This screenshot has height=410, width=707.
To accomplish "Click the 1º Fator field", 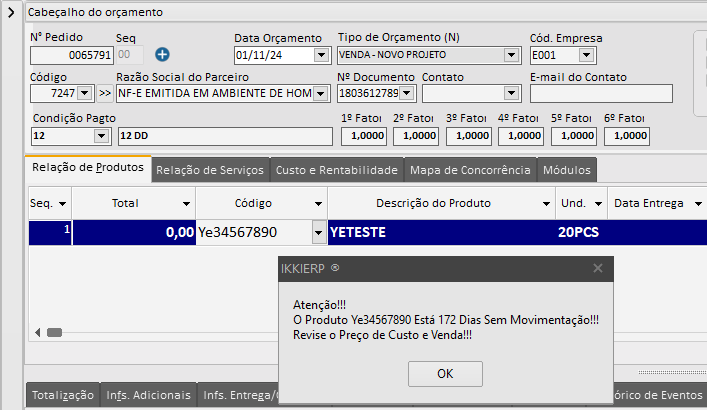I will (364, 136).
